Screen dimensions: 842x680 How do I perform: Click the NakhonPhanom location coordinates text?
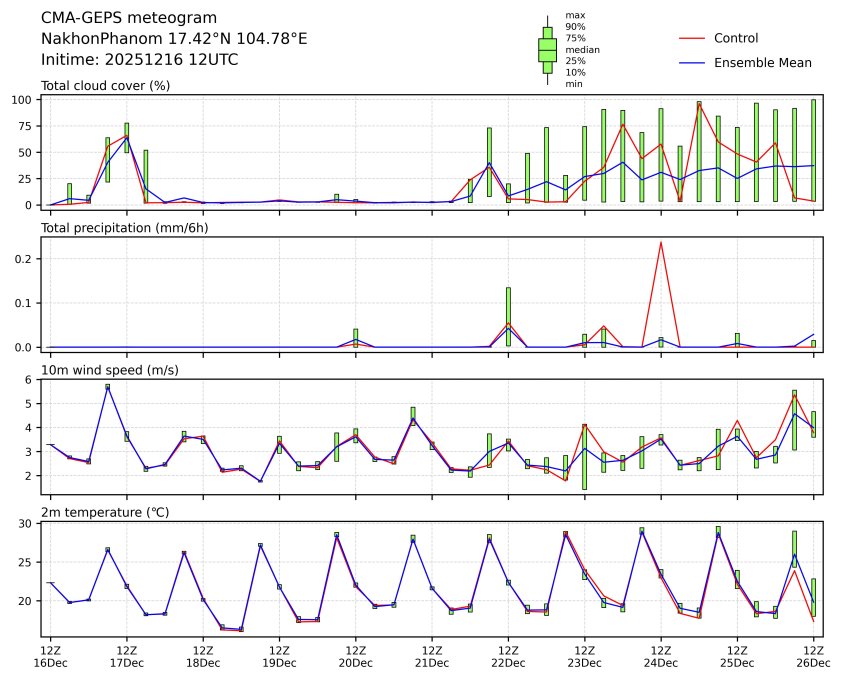pyautogui.click(x=174, y=39)
